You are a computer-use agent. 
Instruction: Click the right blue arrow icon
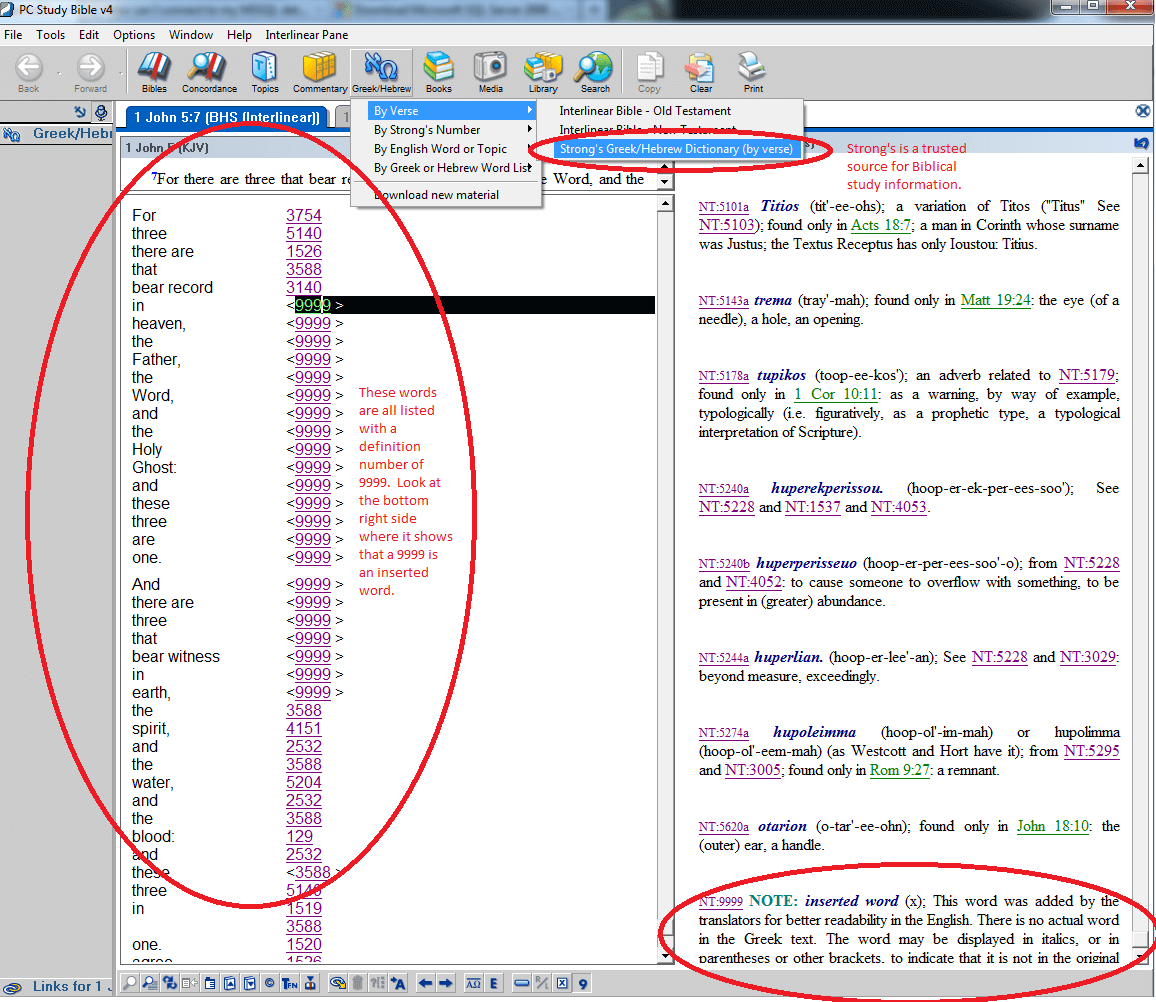tap(446, 983)
